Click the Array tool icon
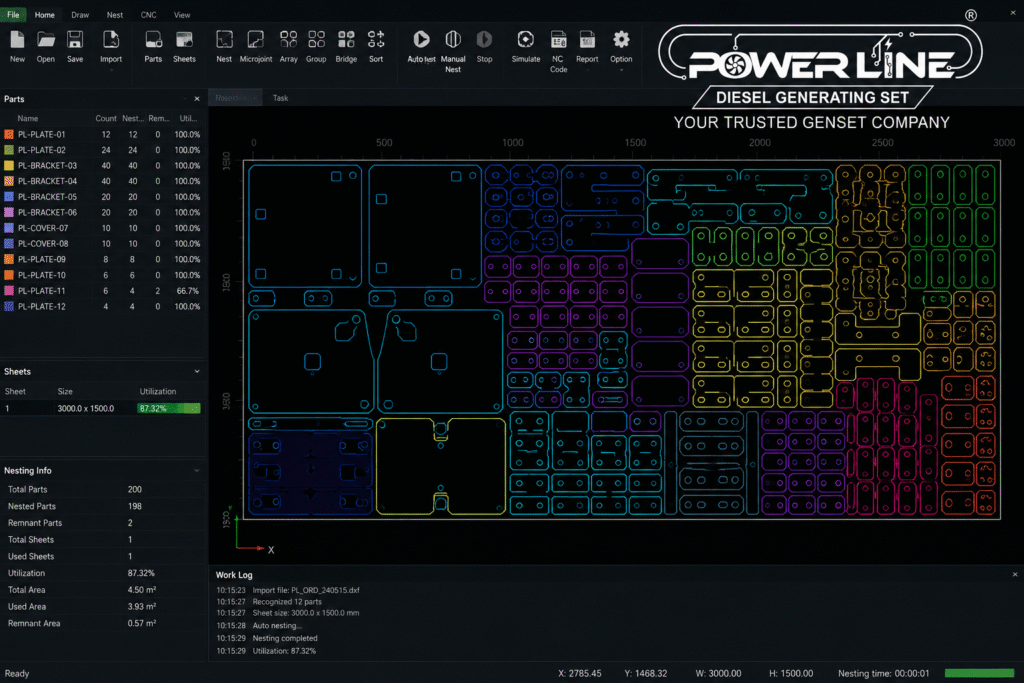 [x=289, y=40]
